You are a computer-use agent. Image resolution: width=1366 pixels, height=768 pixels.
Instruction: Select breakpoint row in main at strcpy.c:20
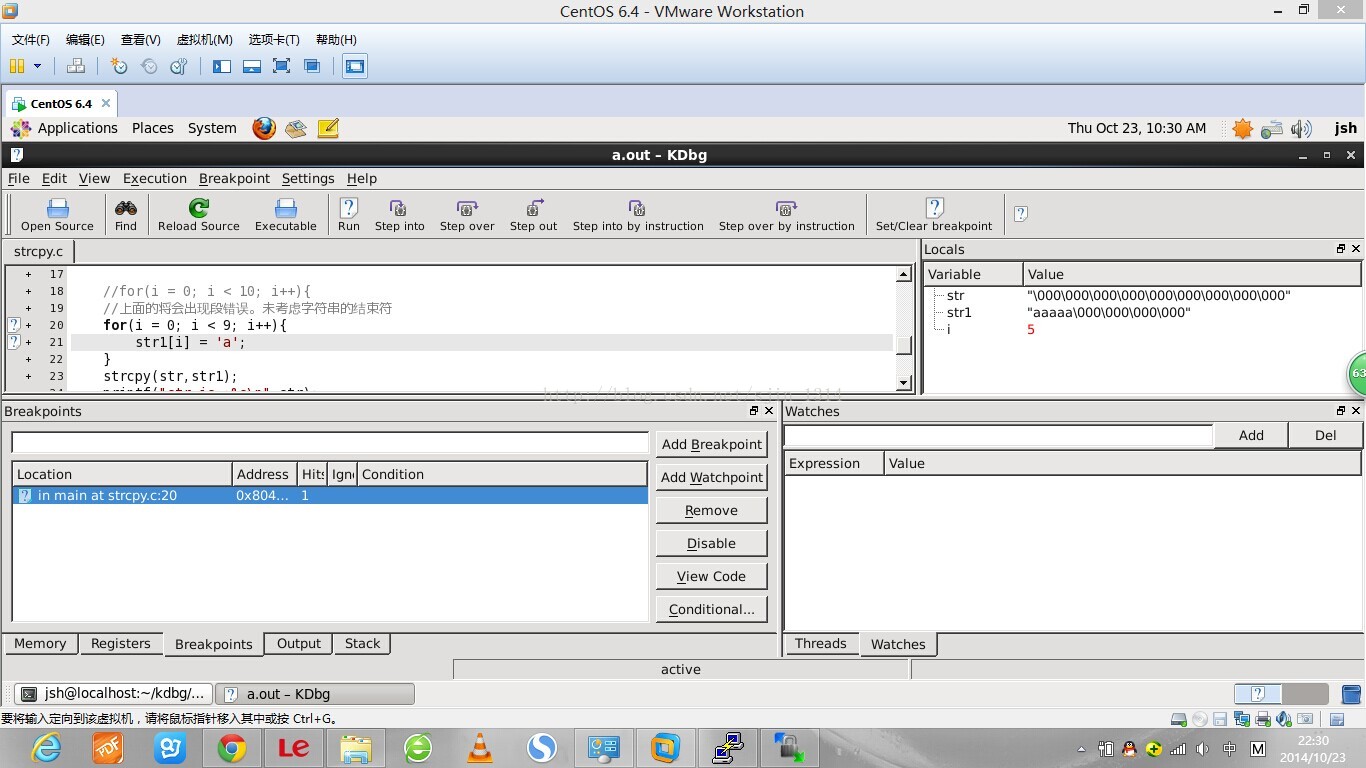[x=330, y=495]
